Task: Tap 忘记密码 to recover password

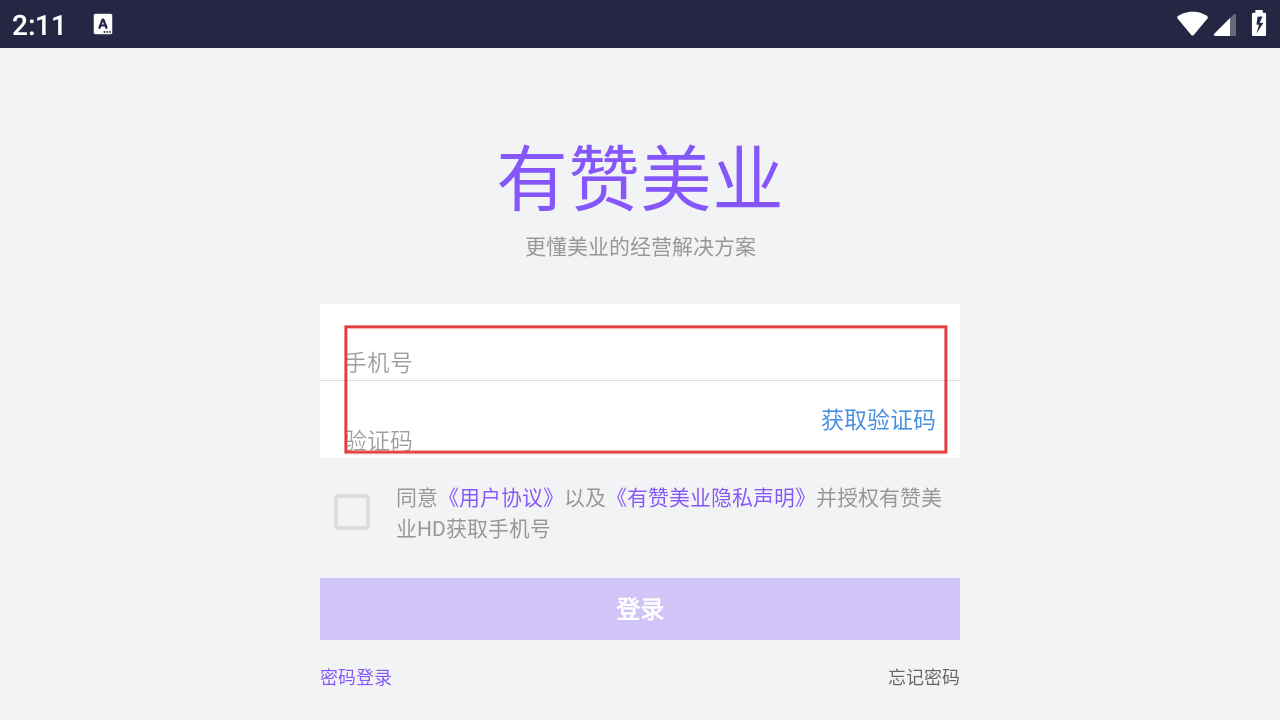Action: click(x=924, y=678)
